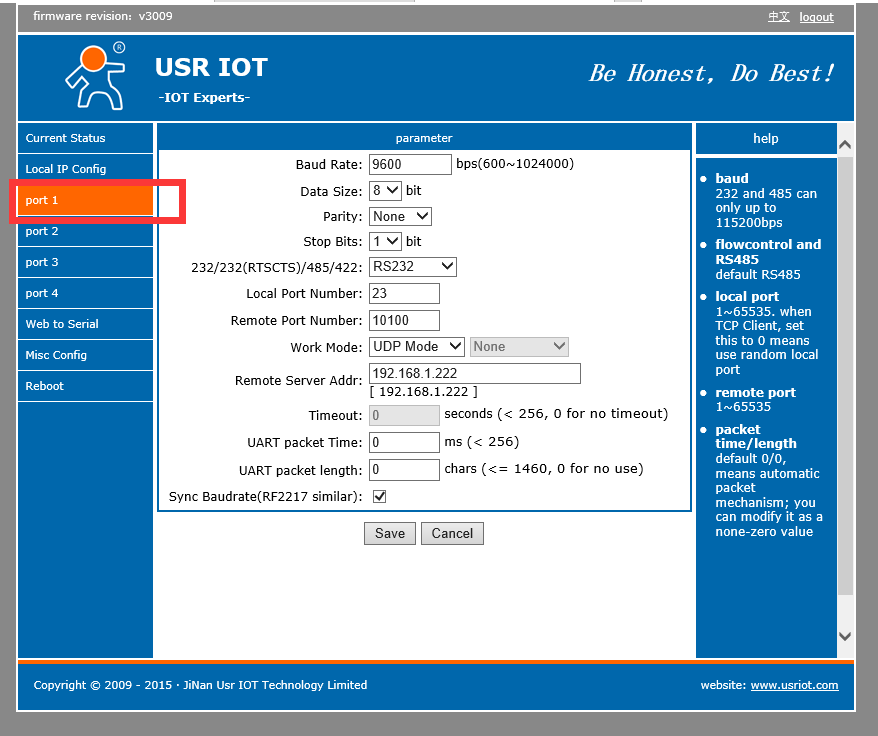Select the RS232 interface type dropdown
Screen dimensions: 878x736
click(412, 266)
